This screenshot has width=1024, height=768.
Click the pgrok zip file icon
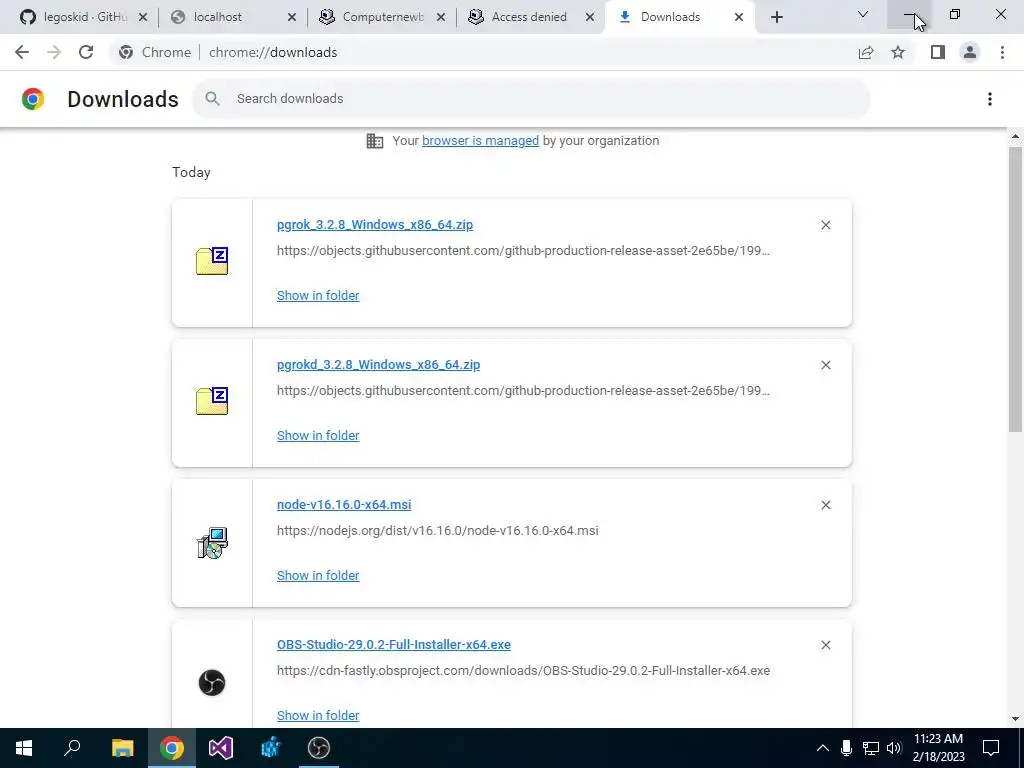pyautogui.click(x=212, y=261)
